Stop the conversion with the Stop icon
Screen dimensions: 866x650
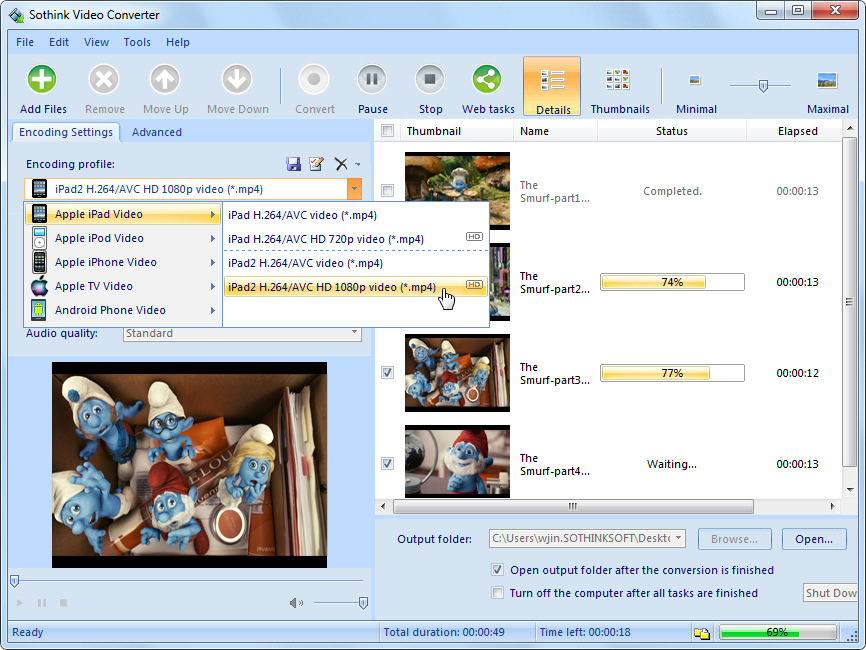[430, 80]
